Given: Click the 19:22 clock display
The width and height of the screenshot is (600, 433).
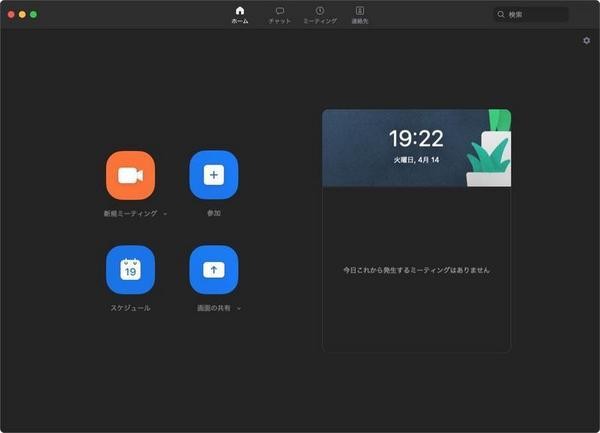Looking at the screenshot, I should [416, 138].
